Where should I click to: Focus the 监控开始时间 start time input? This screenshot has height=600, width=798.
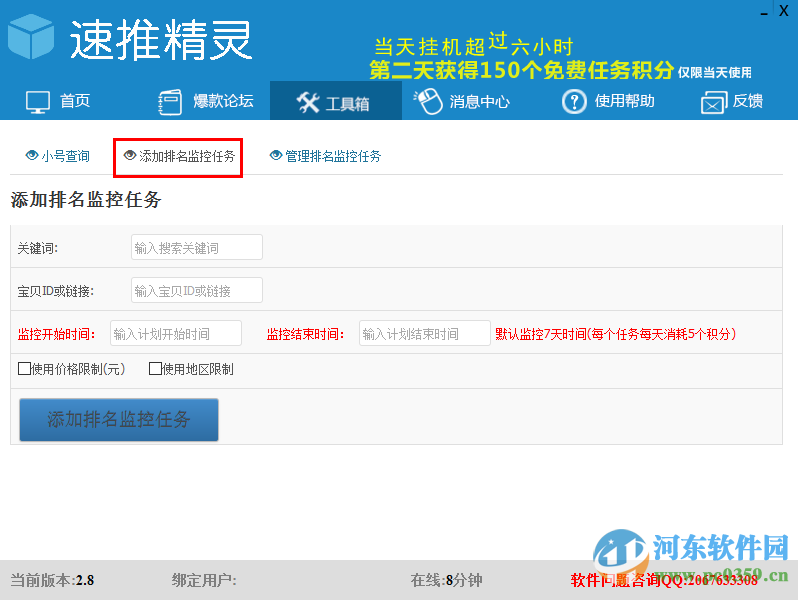point(176,333)
